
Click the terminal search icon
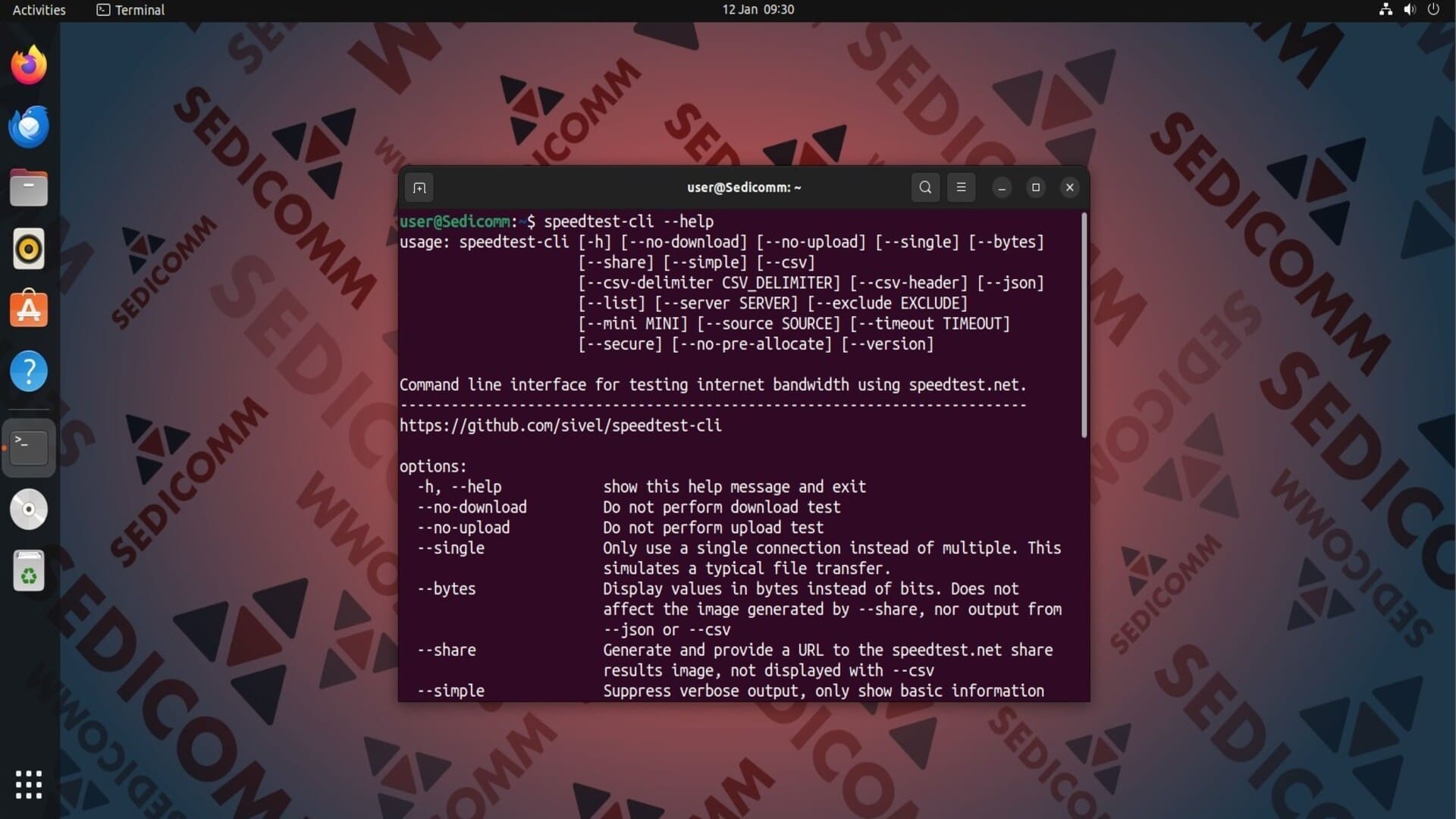click(x=925, y=187)
